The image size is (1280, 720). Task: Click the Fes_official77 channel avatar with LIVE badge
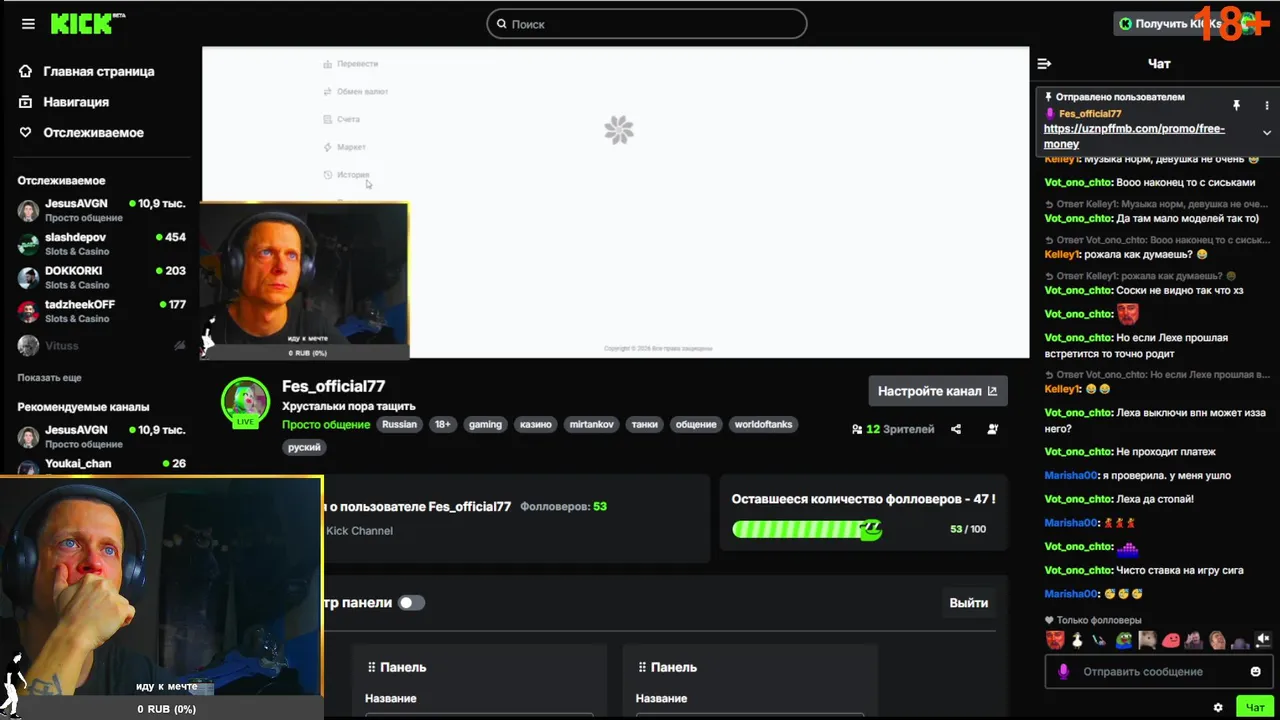[245, 401]
